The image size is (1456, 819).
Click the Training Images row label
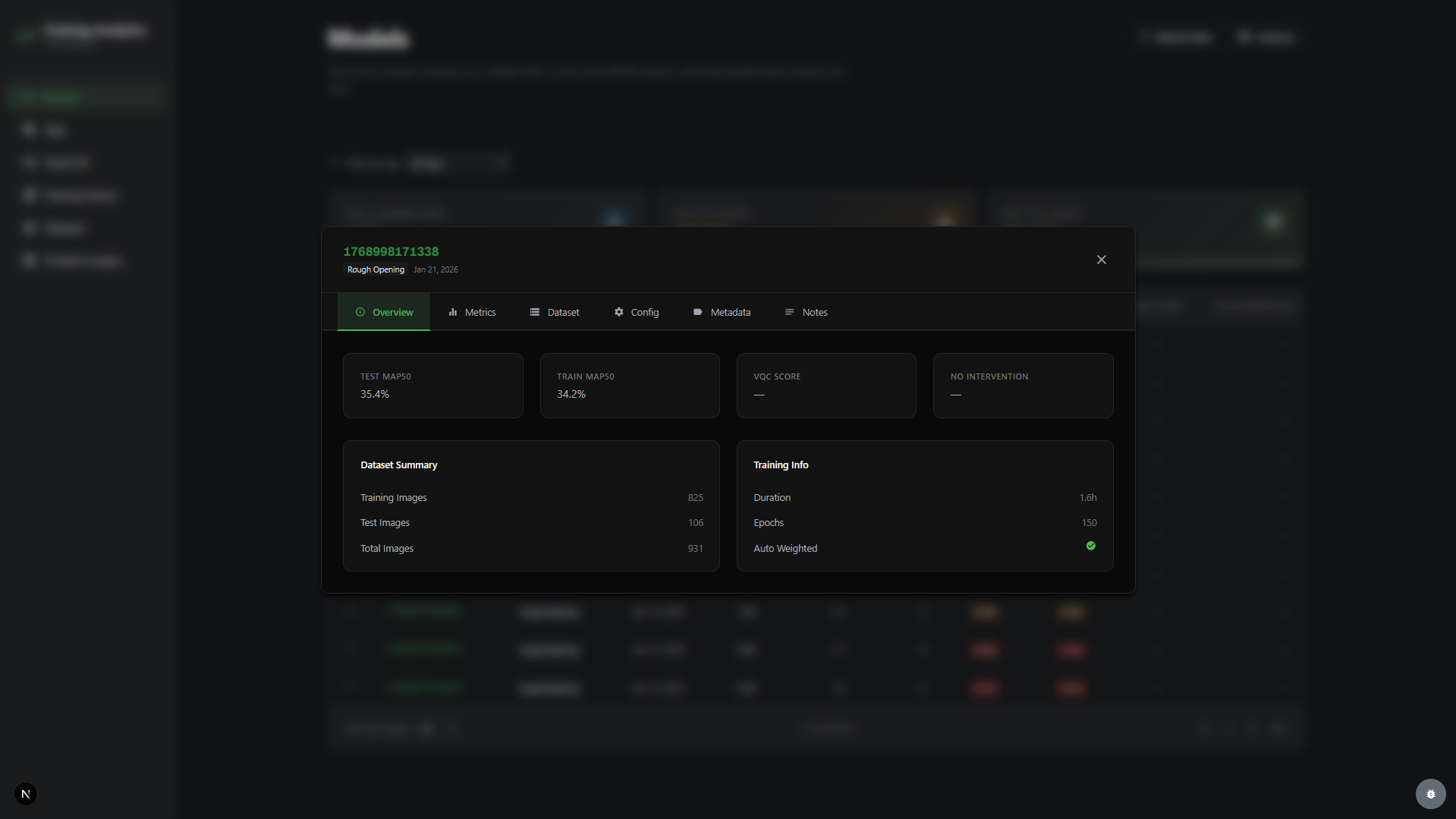tap(394, 498)
